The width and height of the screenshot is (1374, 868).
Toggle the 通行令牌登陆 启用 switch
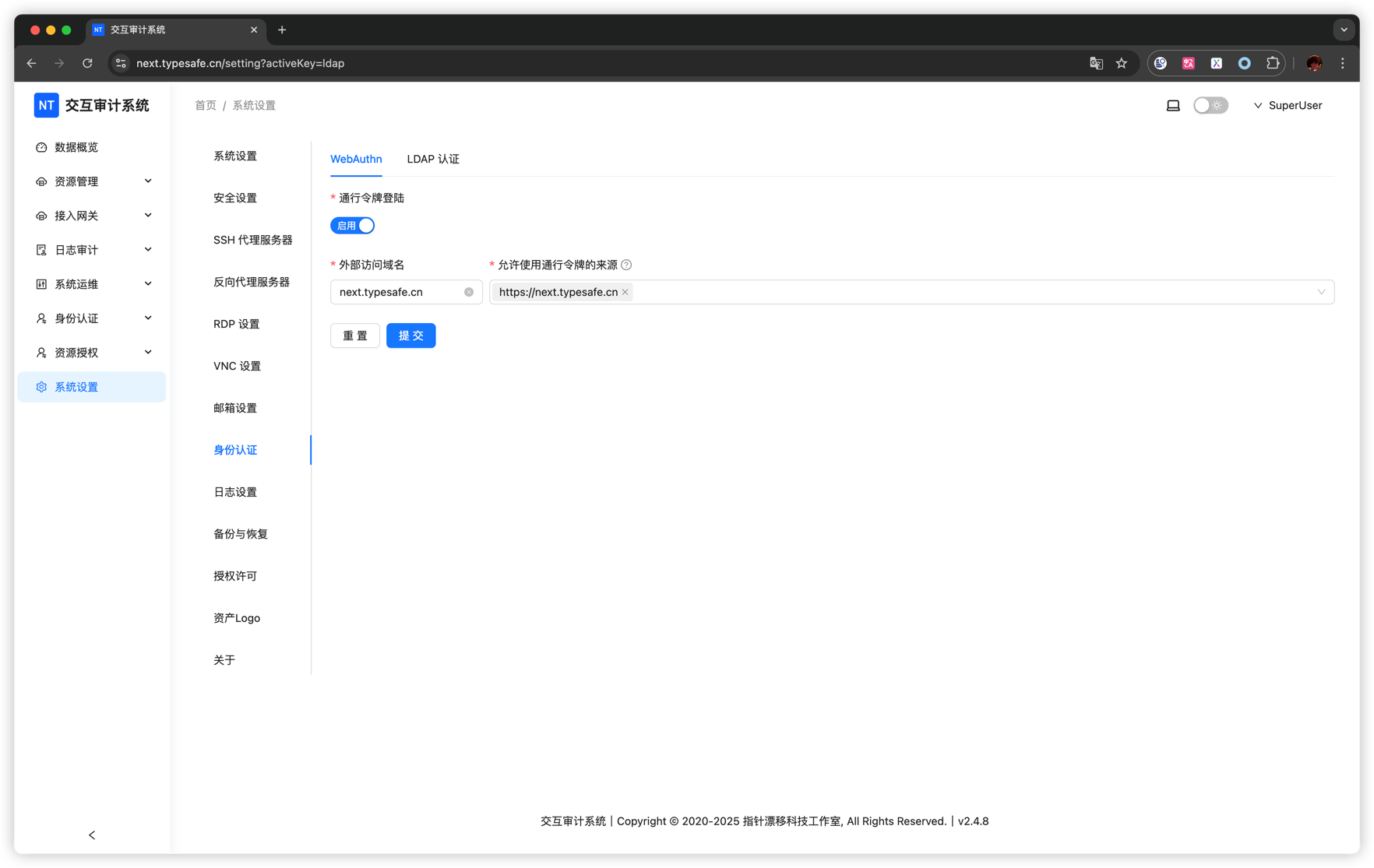click(x=353, y=226)
